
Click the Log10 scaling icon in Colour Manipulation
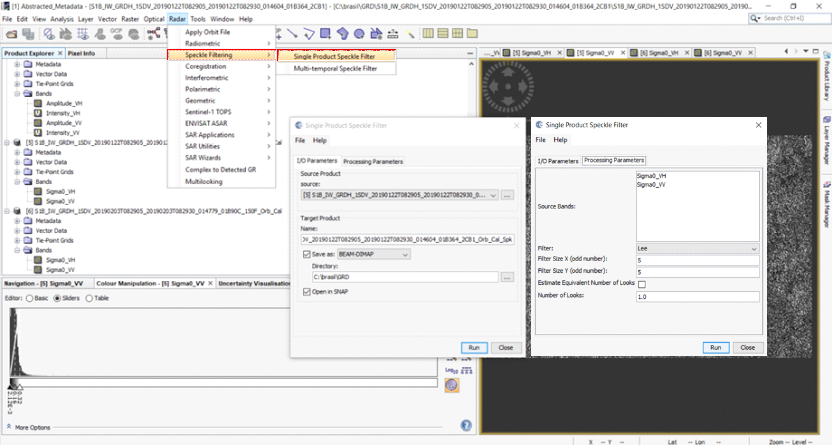pyautogui.click(x=451, y=370)
